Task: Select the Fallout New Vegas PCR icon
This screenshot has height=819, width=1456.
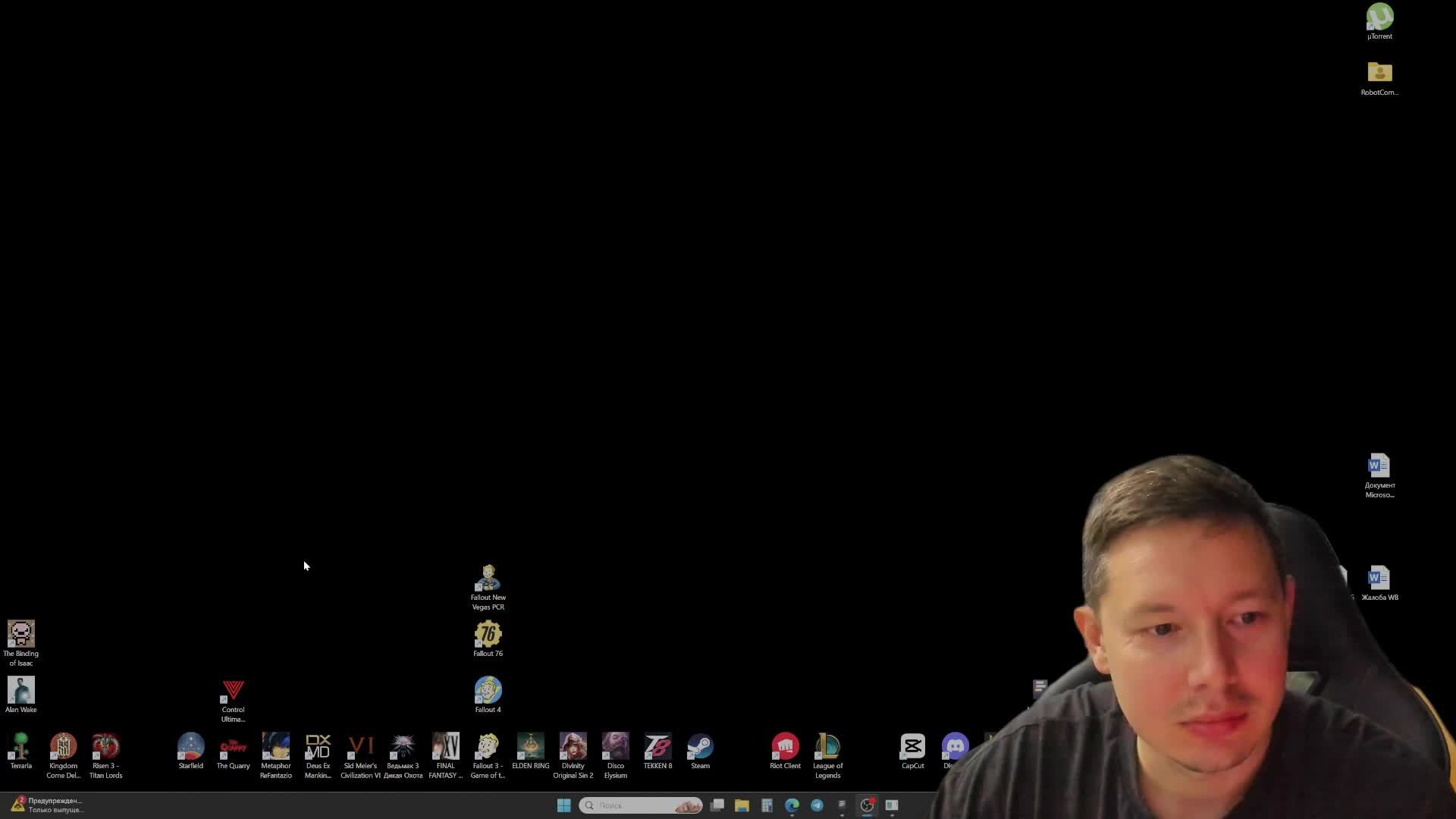Action: point(488,579)
